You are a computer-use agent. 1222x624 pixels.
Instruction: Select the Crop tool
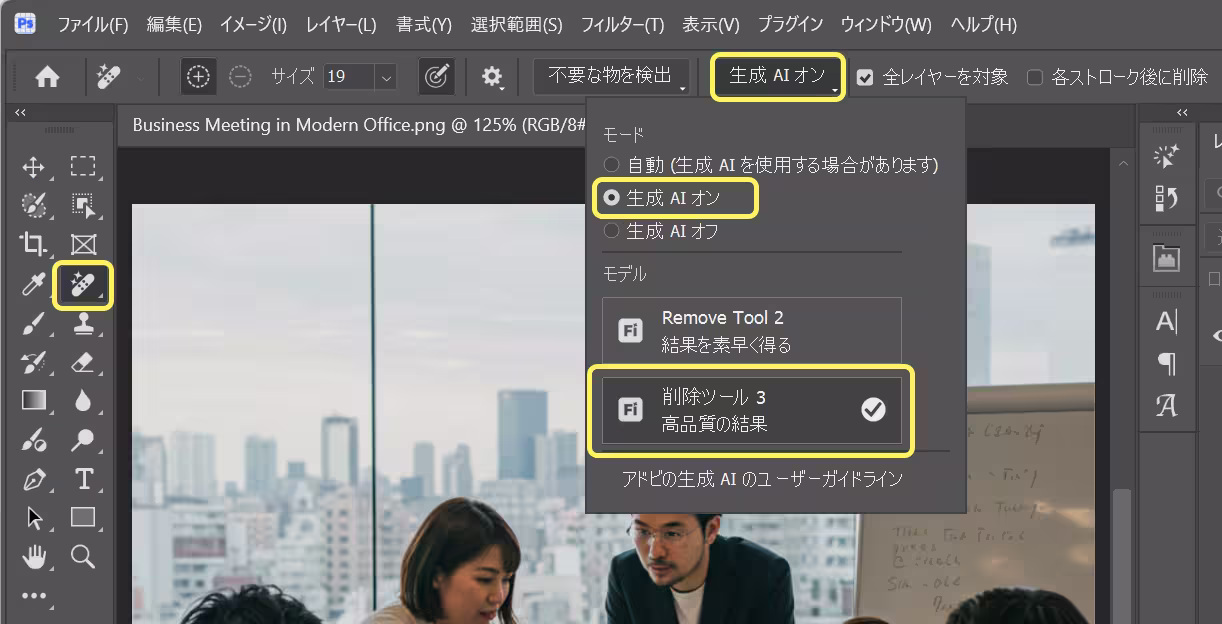pyautogui.click(x=33, y=244)
